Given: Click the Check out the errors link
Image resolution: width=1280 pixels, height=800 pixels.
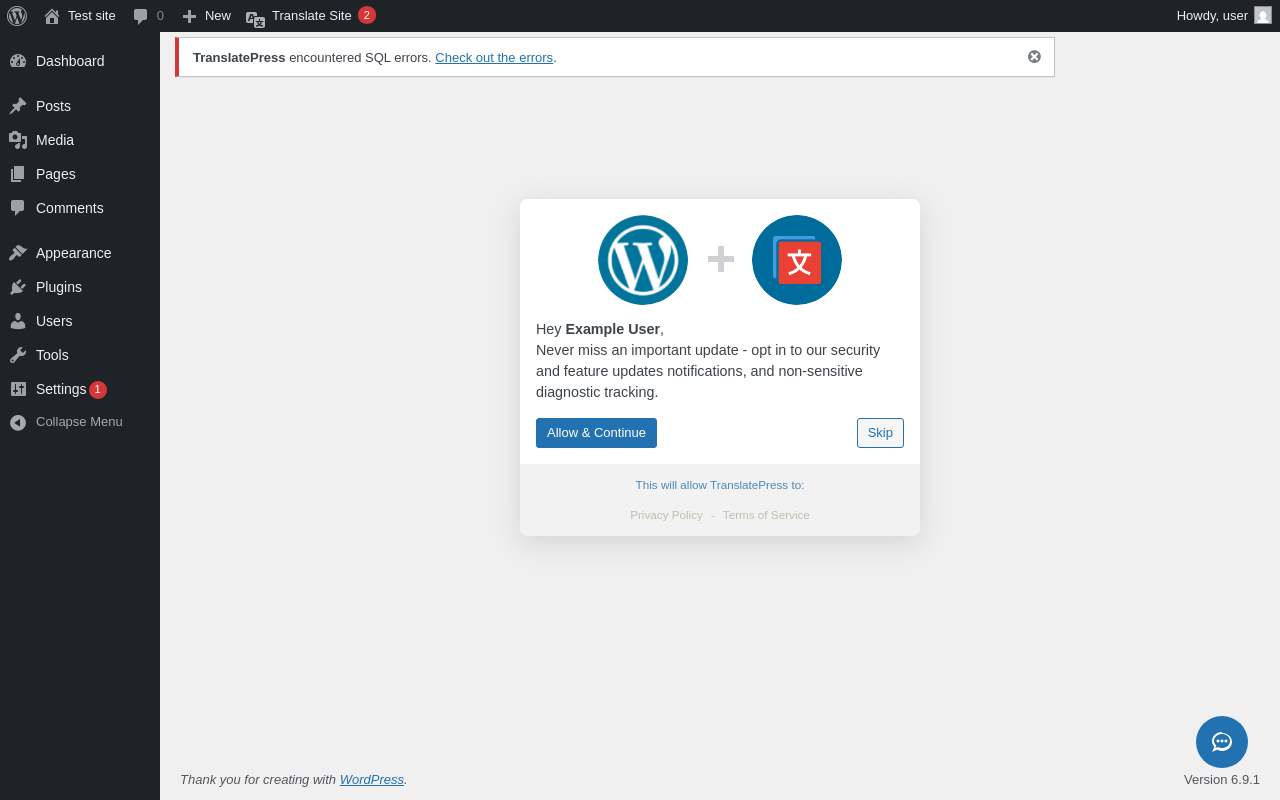Looking at the screenshot, I should [494, 58].
